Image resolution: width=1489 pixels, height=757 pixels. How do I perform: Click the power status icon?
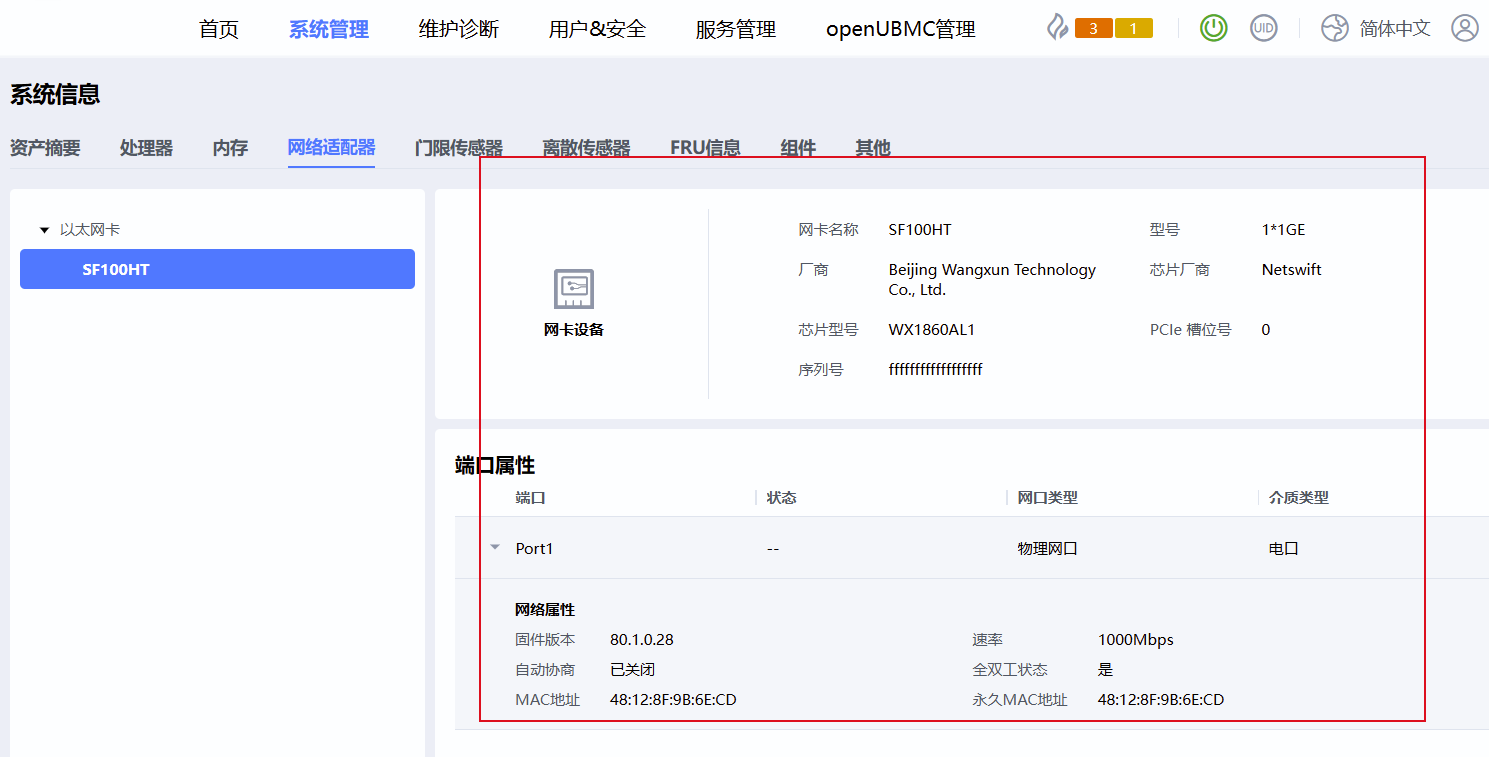click(1214, 28)
